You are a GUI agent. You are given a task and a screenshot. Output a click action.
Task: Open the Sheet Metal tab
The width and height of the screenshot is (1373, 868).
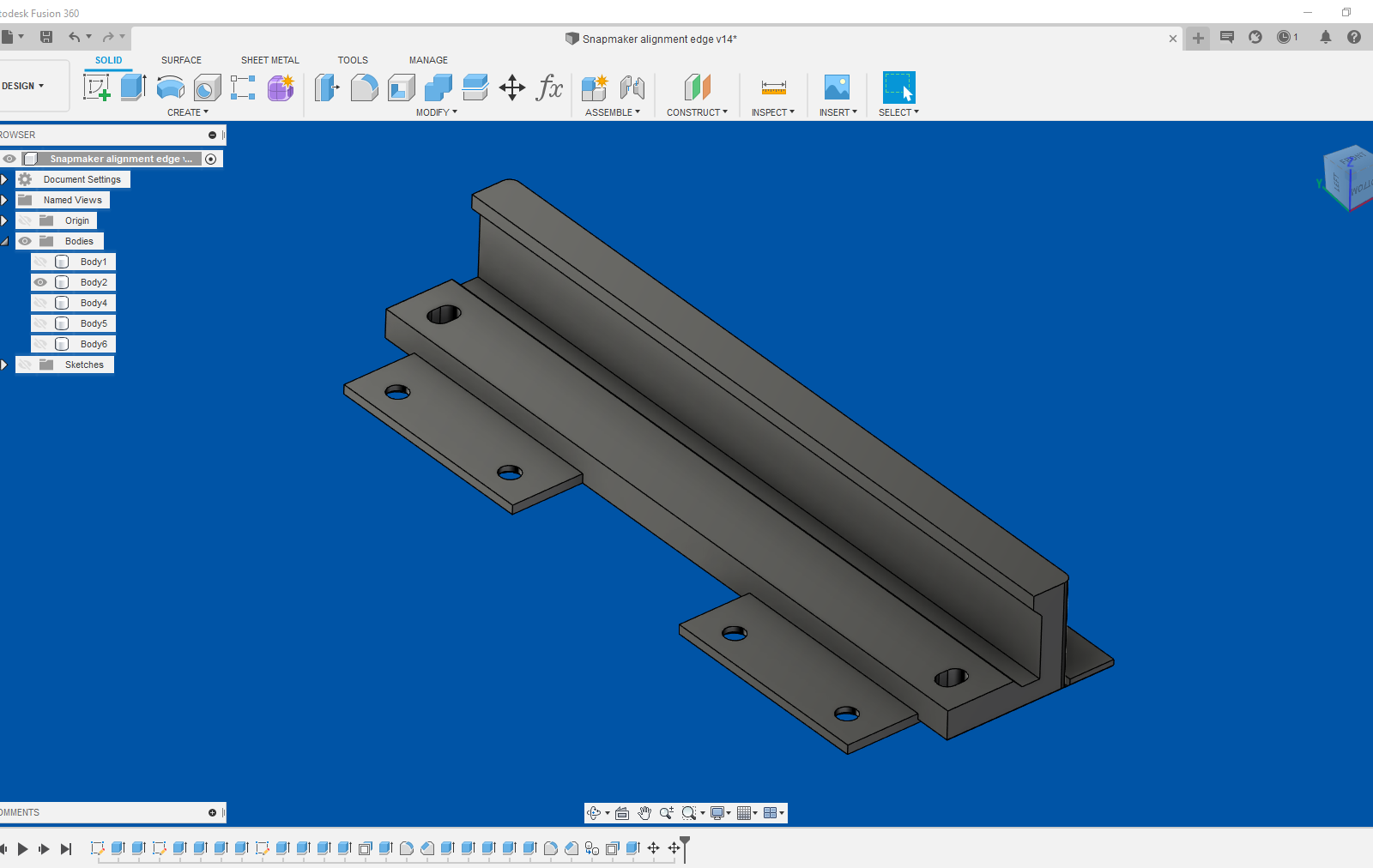point(270,60)
